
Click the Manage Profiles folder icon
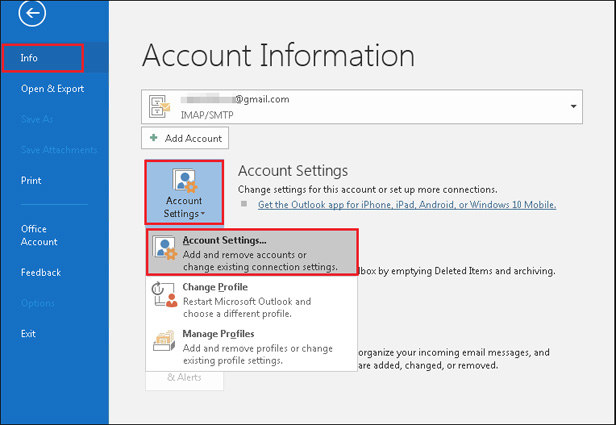(164, 341)
